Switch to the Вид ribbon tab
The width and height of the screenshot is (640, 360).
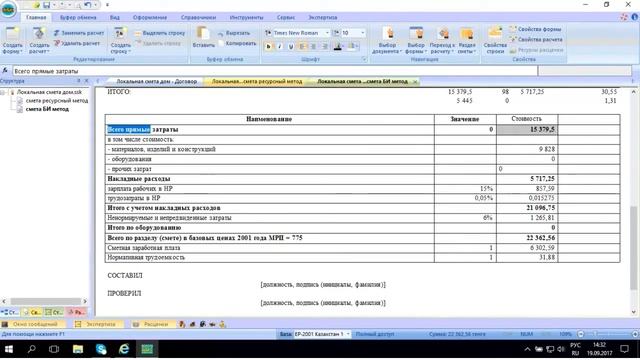[x=115, y=18]
